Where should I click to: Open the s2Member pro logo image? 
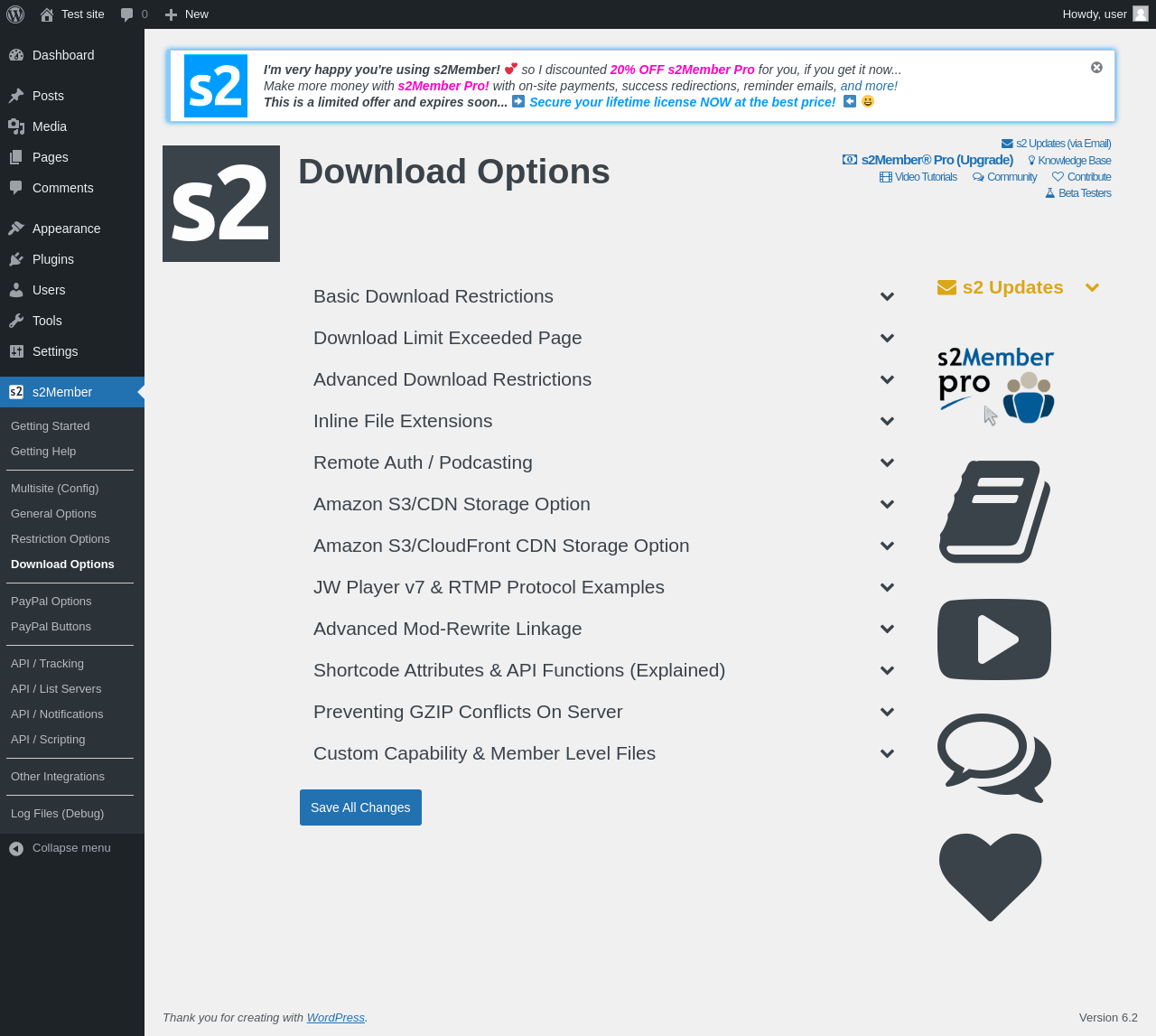(995, 385)
